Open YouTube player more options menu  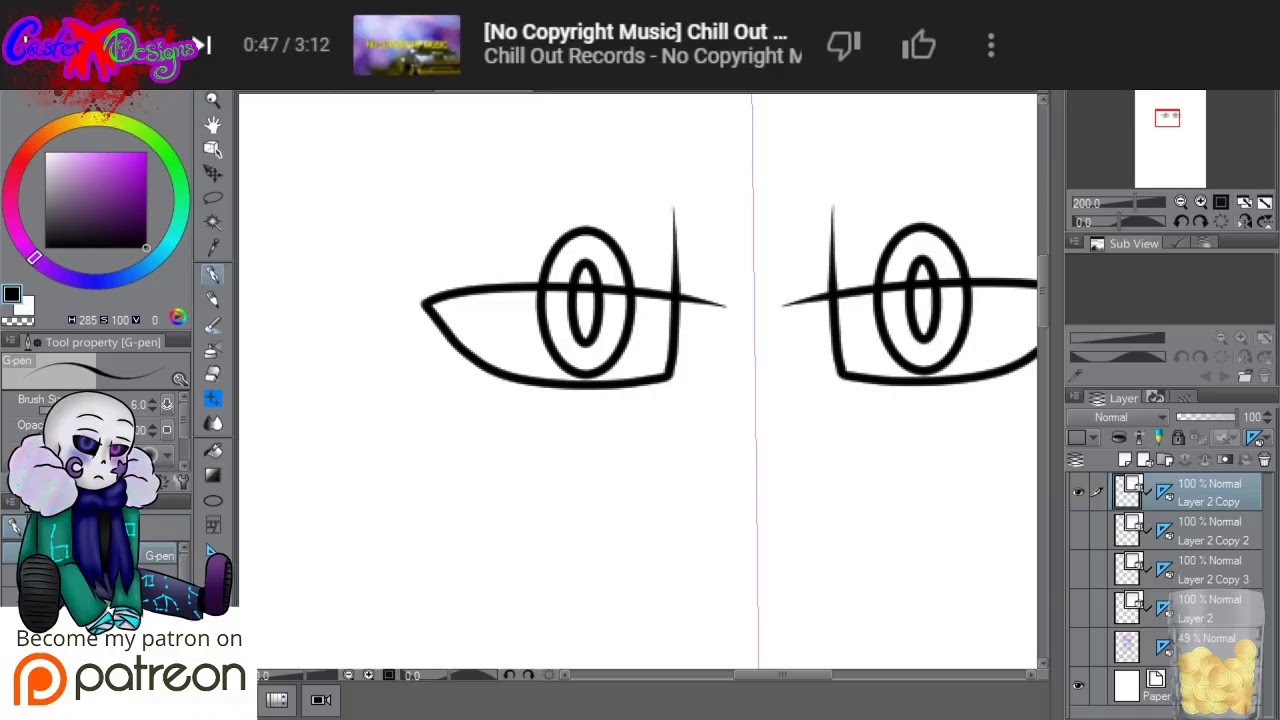click(x=991, y=45)
